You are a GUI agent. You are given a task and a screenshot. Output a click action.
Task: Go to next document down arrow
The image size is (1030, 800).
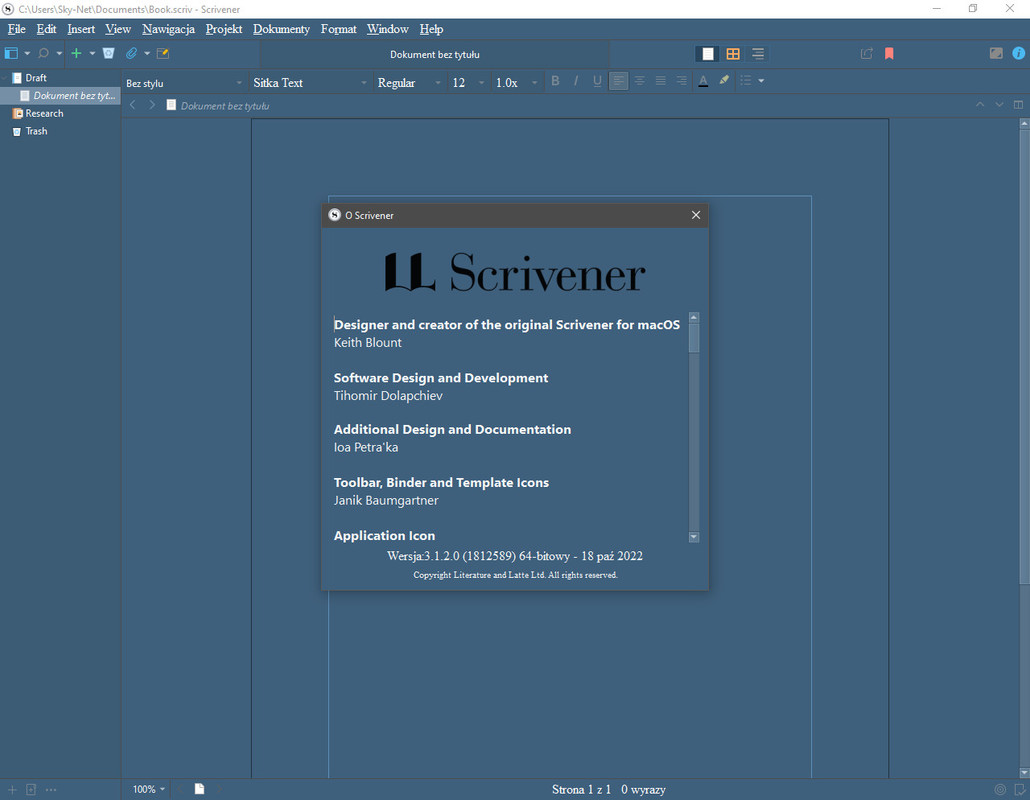point(999,104)
